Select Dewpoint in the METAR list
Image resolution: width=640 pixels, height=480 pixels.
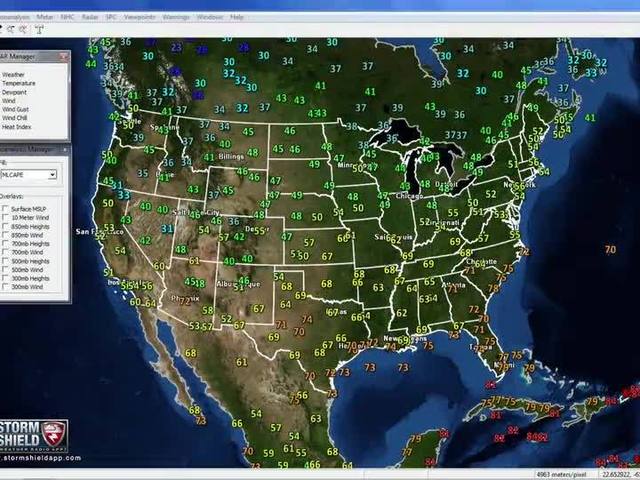pyautogui.click(x=14, y=92)
